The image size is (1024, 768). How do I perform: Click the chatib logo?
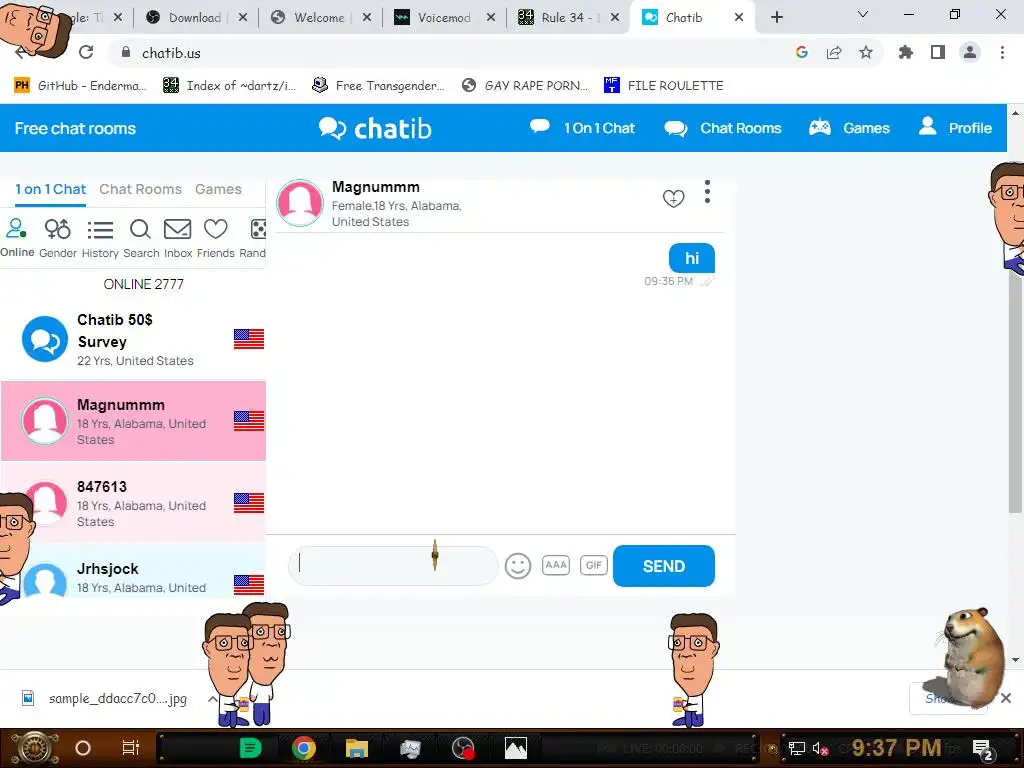(x=375, y=129)
